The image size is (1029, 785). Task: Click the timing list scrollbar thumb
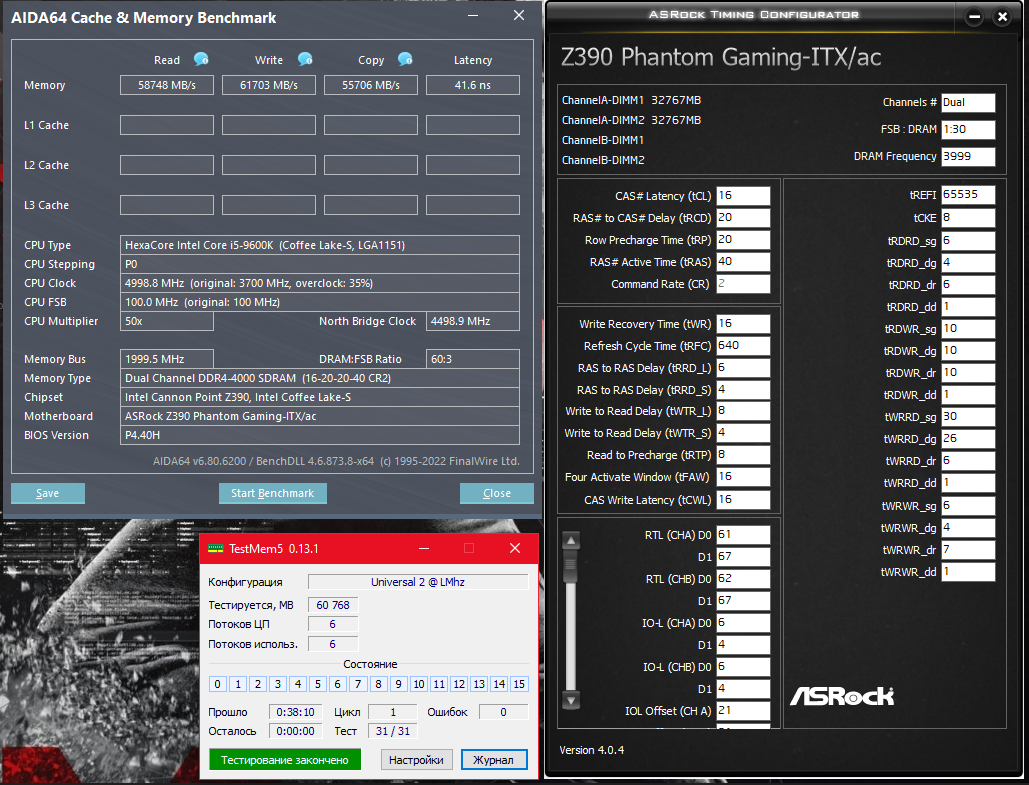pyautogui.click(x=571, y=567)
